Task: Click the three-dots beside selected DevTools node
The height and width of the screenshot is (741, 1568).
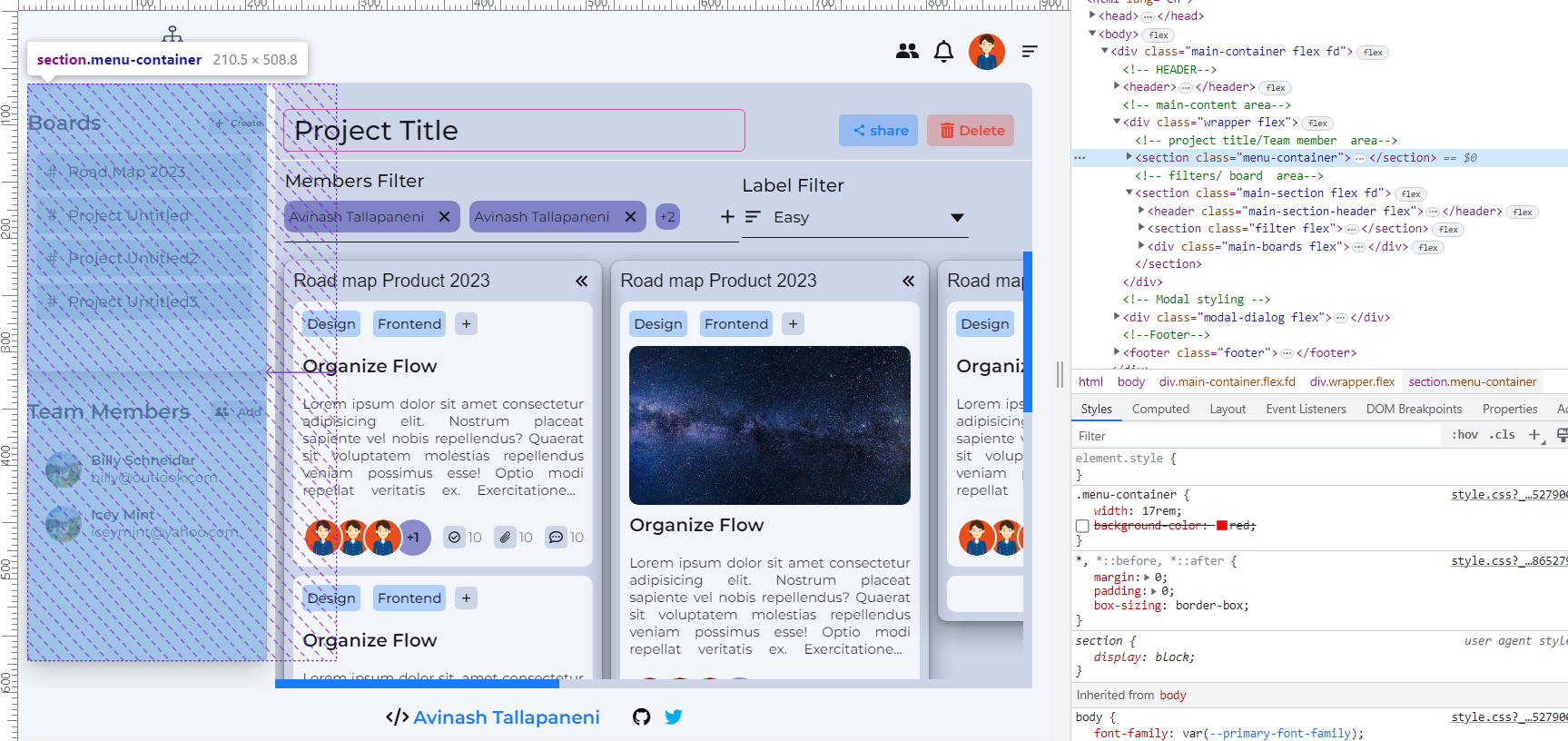Action: click(1080, 158)
